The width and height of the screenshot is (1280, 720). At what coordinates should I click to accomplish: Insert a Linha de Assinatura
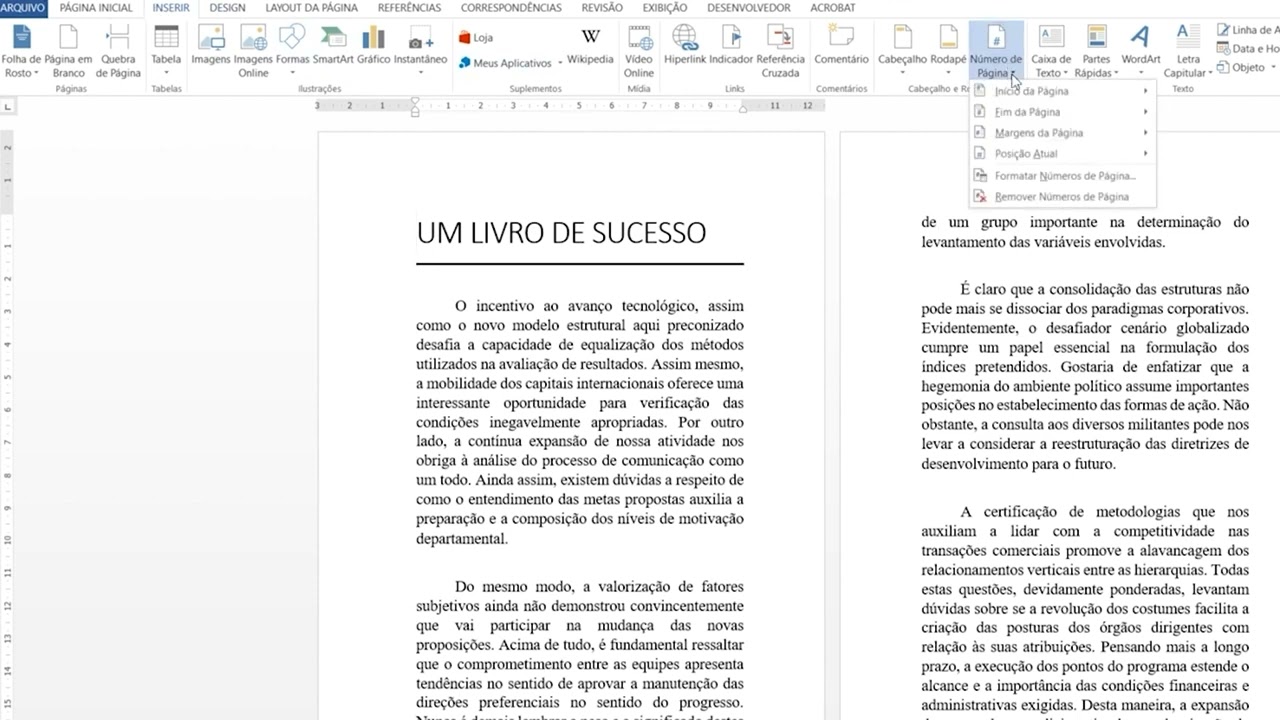(x=1248, y=30)
